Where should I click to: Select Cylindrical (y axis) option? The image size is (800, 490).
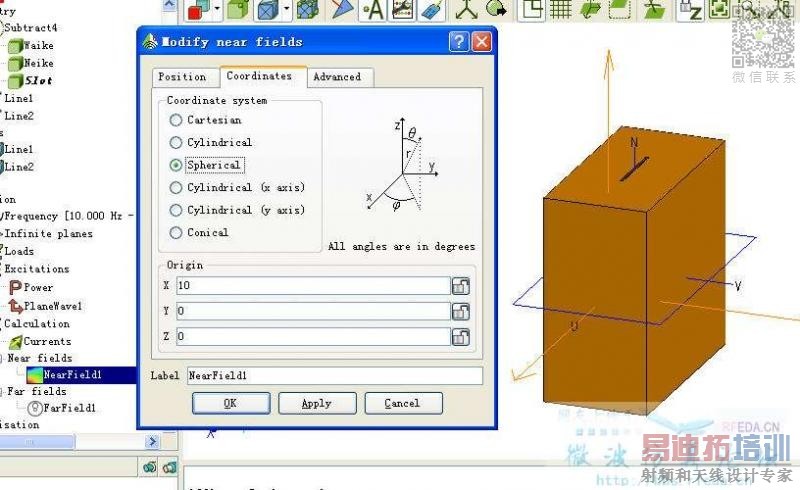pyautogui.click(x=176, y=210)
